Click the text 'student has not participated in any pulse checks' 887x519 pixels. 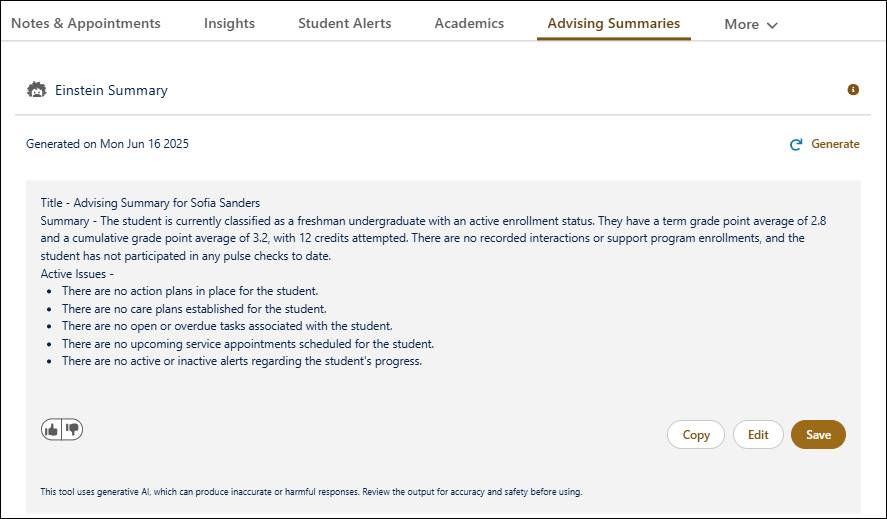(x=186, y=256)
